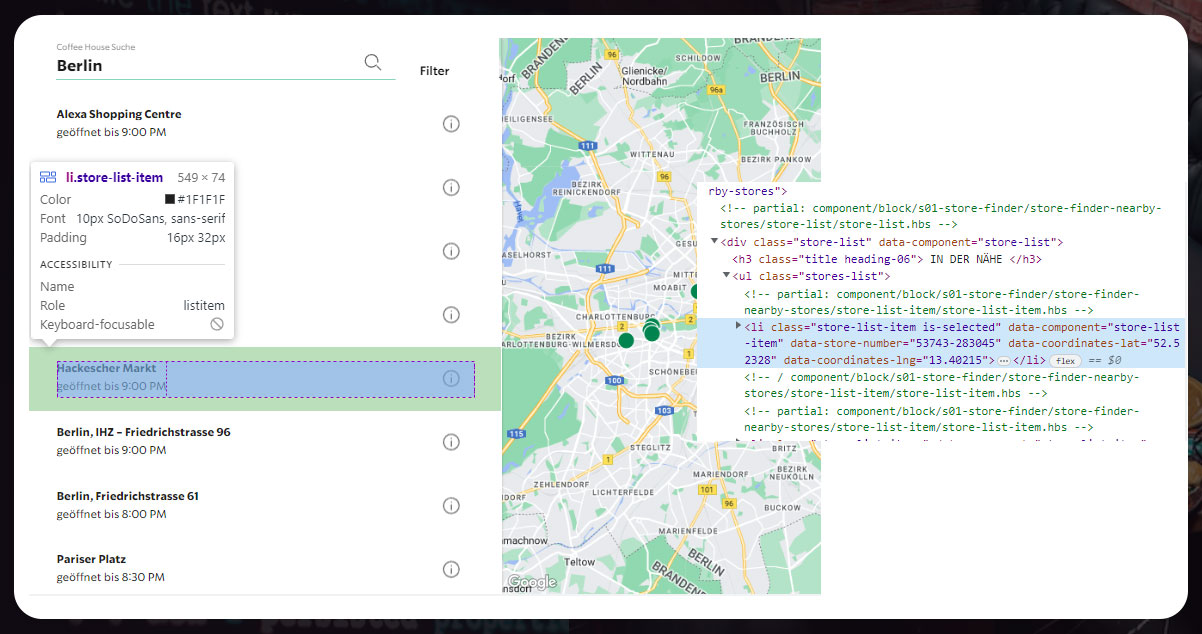The width and height of the screenshot is (1202, 634).
Task: Click the element icon in inspector tooltip
Action: pyautogui.click(x=48, y=177)
